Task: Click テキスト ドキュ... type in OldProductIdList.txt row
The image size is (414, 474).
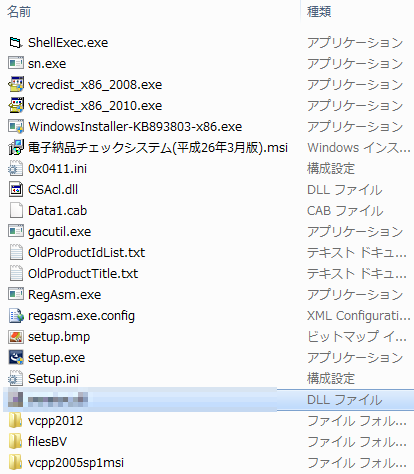Action: (x=357, y=253)
